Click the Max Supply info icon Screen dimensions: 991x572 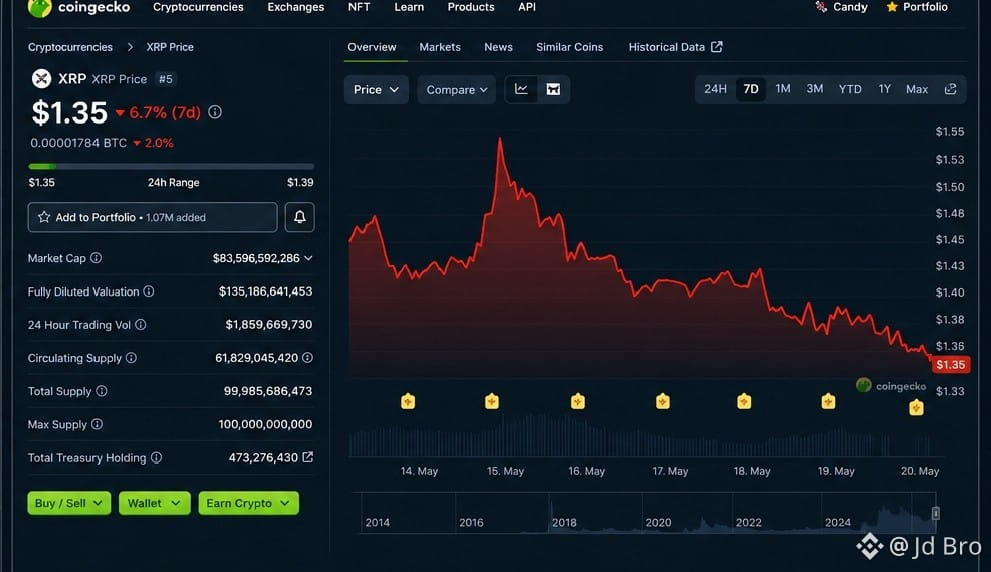pyautogui.click(x=97, y=424)
